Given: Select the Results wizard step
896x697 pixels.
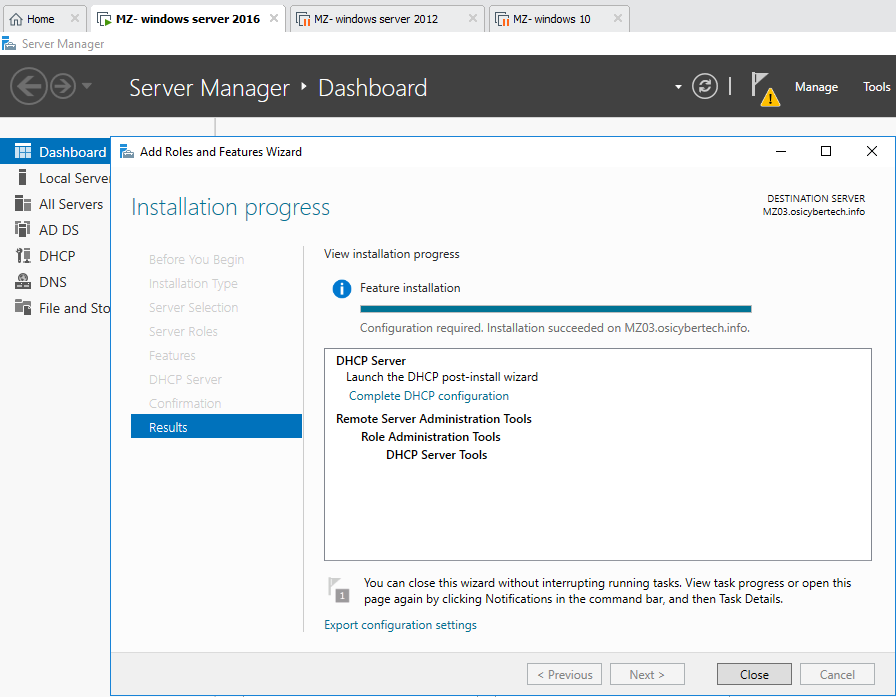Looking at the screenshot, I should click(x=216, y=426).
